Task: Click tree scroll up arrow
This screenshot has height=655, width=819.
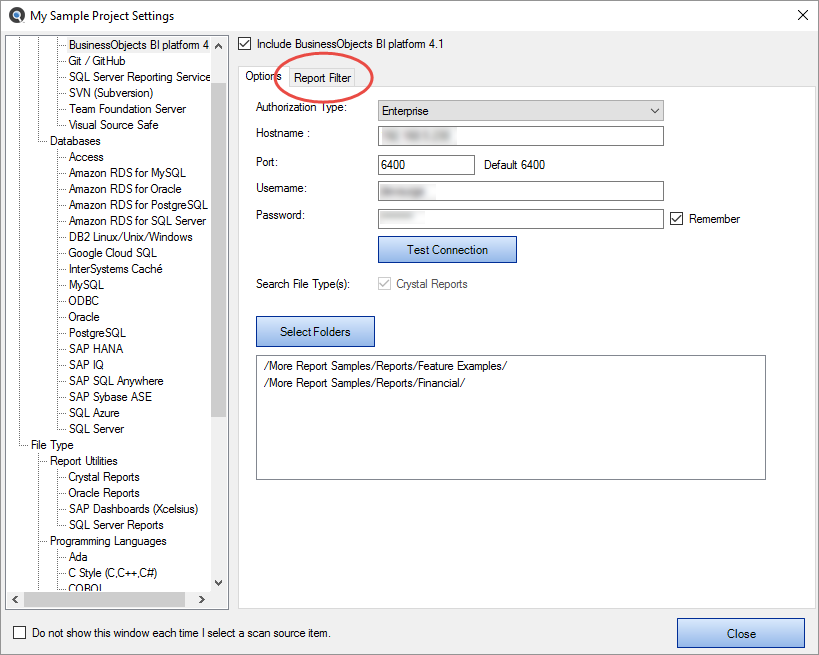Action: [219, 46]
